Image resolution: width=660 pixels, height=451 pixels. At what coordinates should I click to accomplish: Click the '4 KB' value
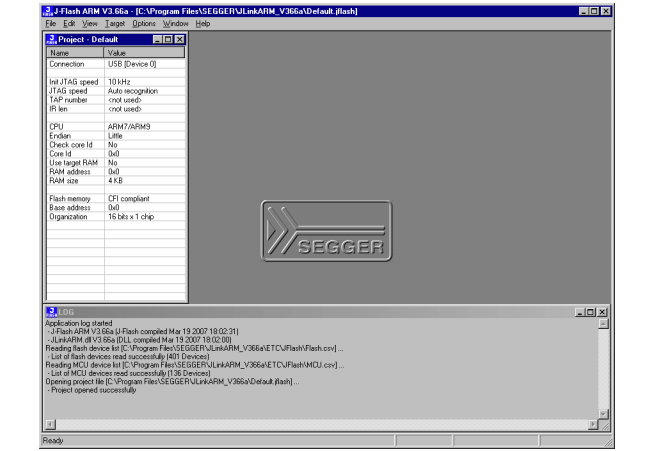pyautogui.click(x=115, y=181)
